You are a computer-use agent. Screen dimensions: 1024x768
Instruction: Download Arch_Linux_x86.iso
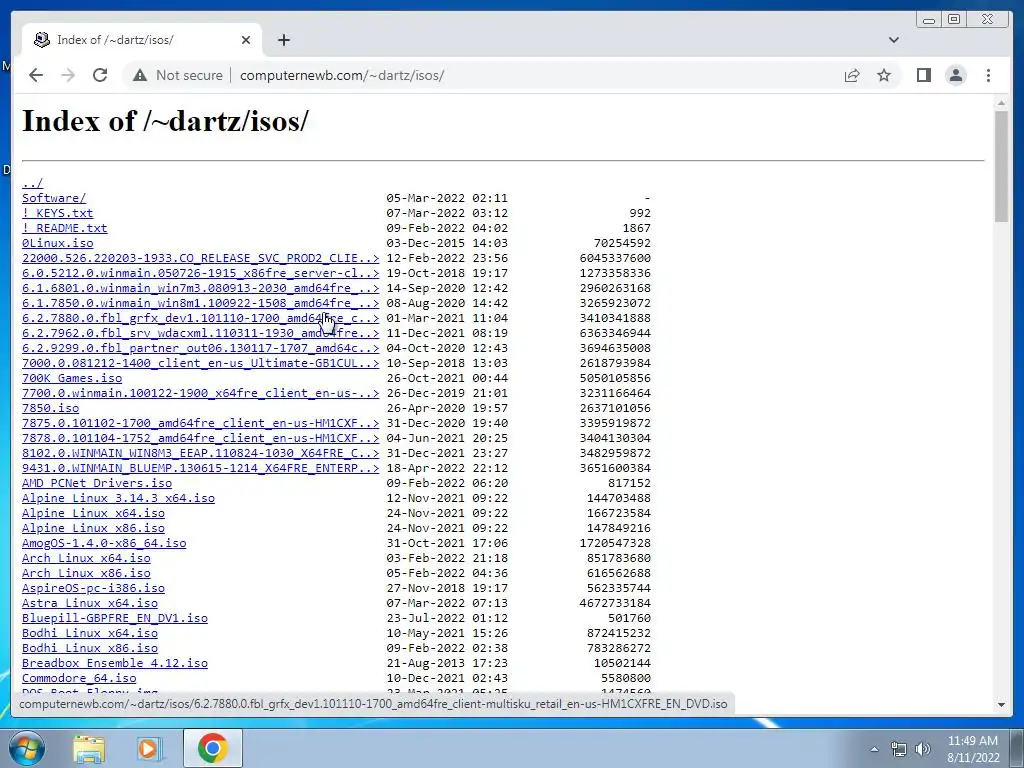[x=86, y=573]
